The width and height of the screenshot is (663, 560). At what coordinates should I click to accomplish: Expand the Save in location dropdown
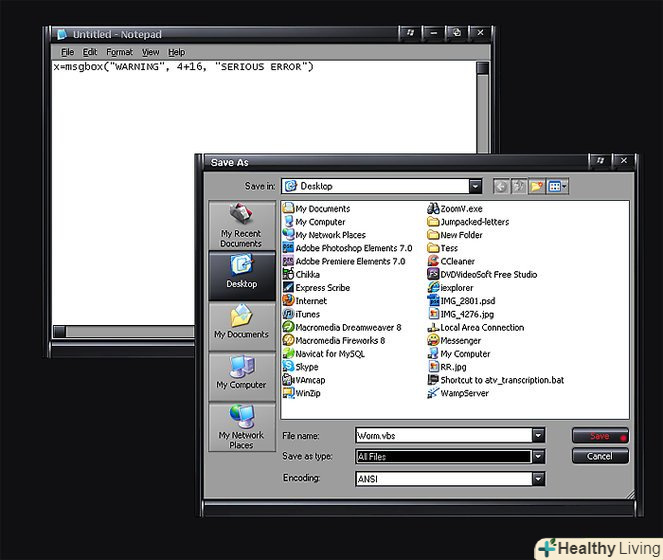(475, 186)
